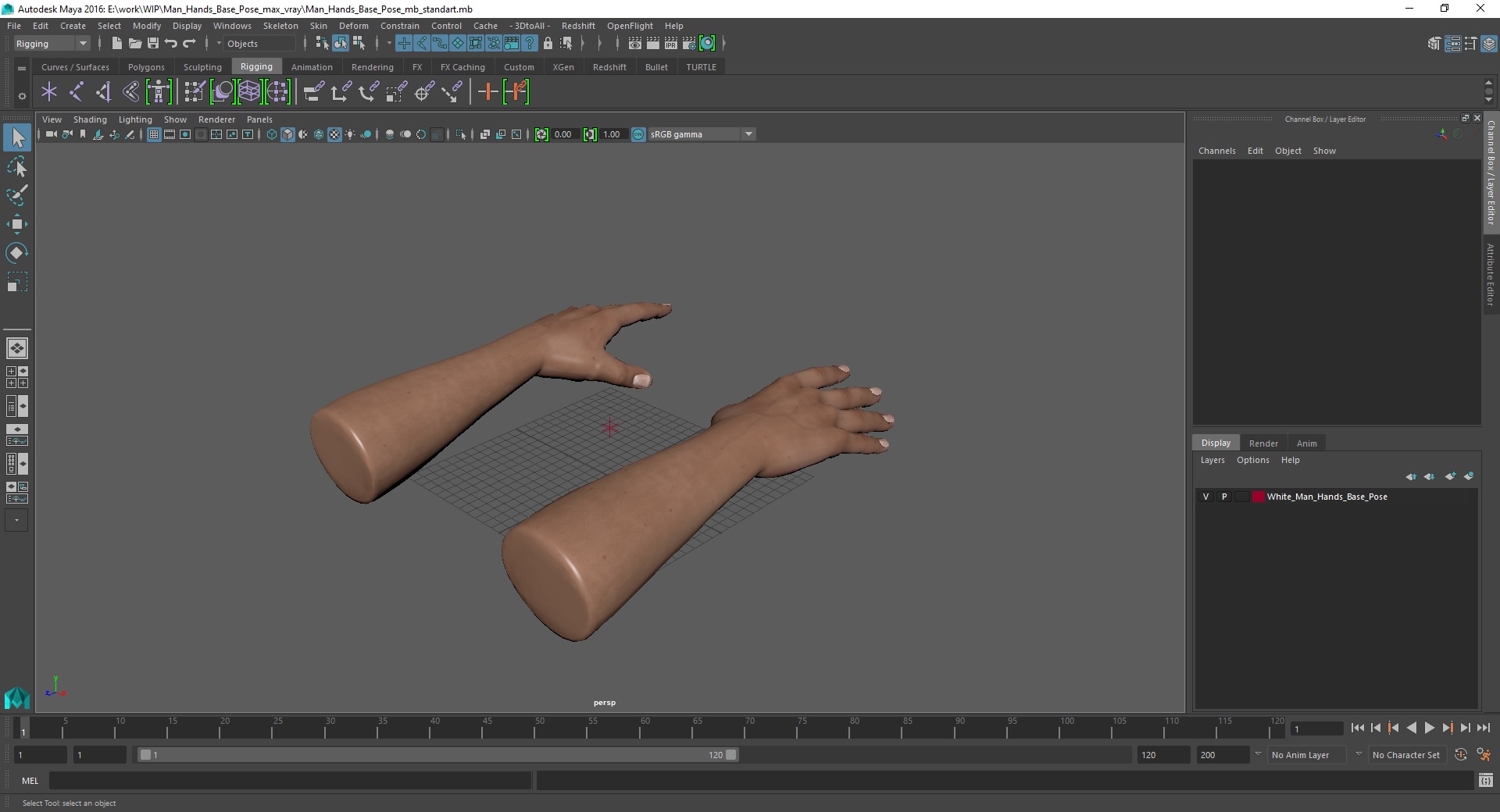Click the Create Joints shelf icon
1500x812 pixels.
pyautogui.click(x=77, y=92)
